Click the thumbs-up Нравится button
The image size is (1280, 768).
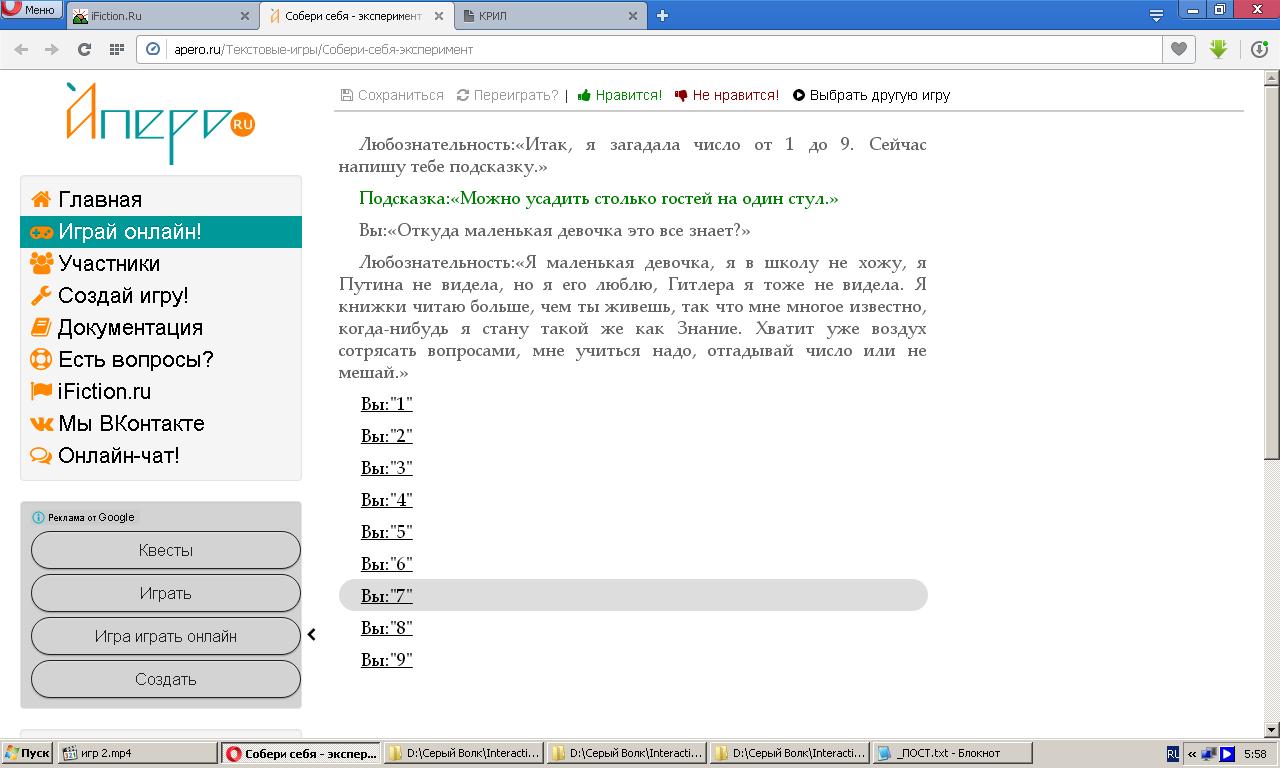[620, 95]
